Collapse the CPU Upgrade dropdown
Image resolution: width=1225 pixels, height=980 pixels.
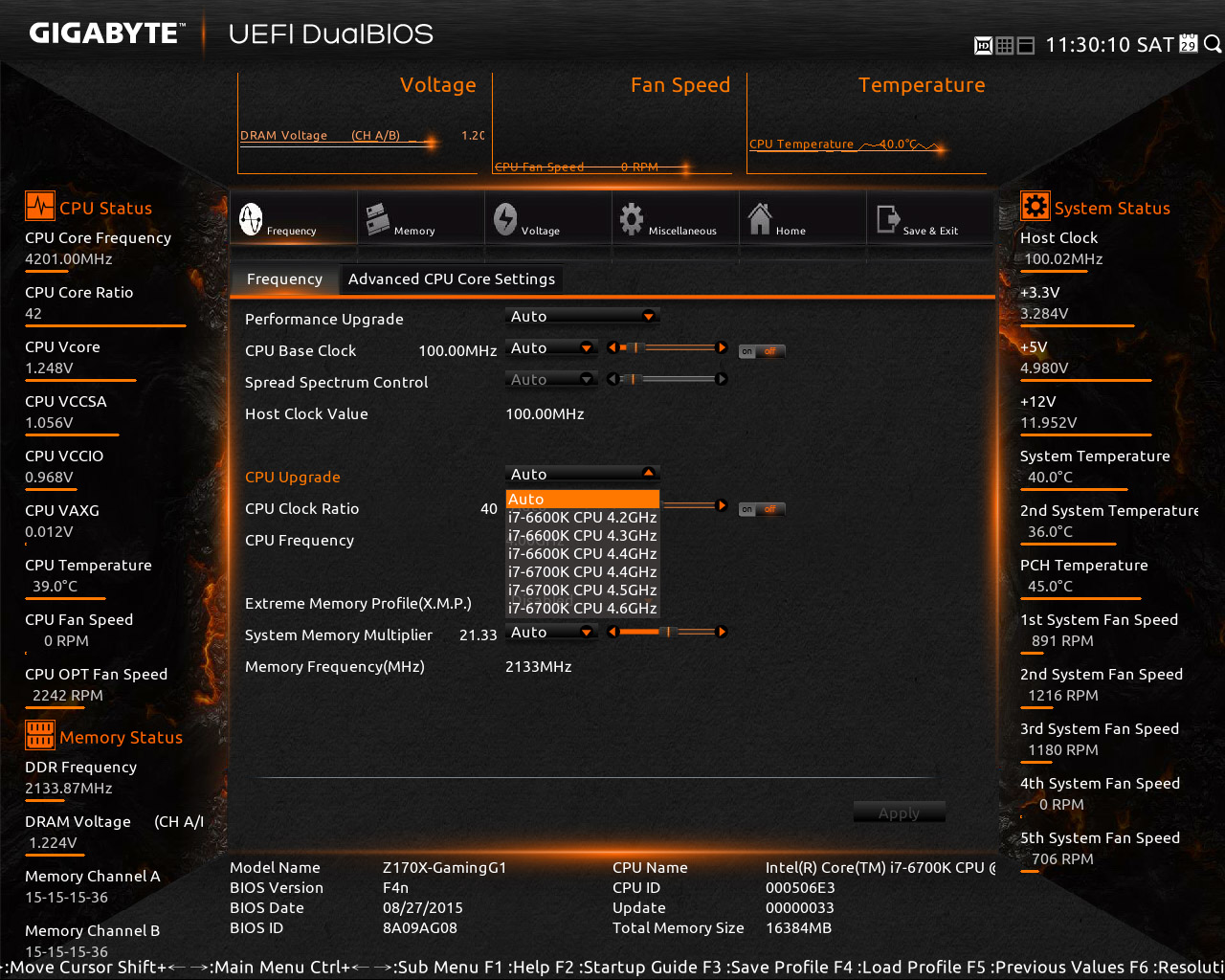coord(582,474)
